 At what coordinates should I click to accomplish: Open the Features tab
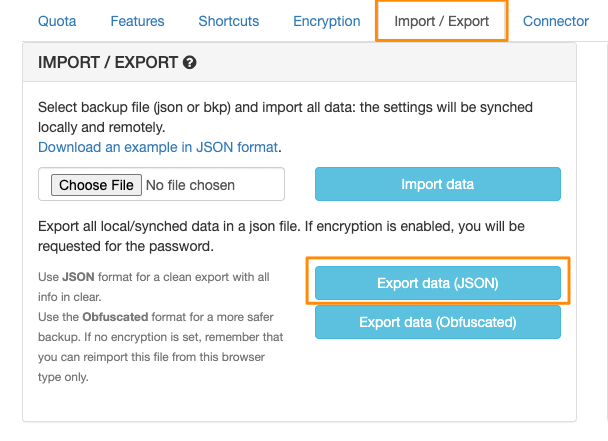(x=137, y=21)
